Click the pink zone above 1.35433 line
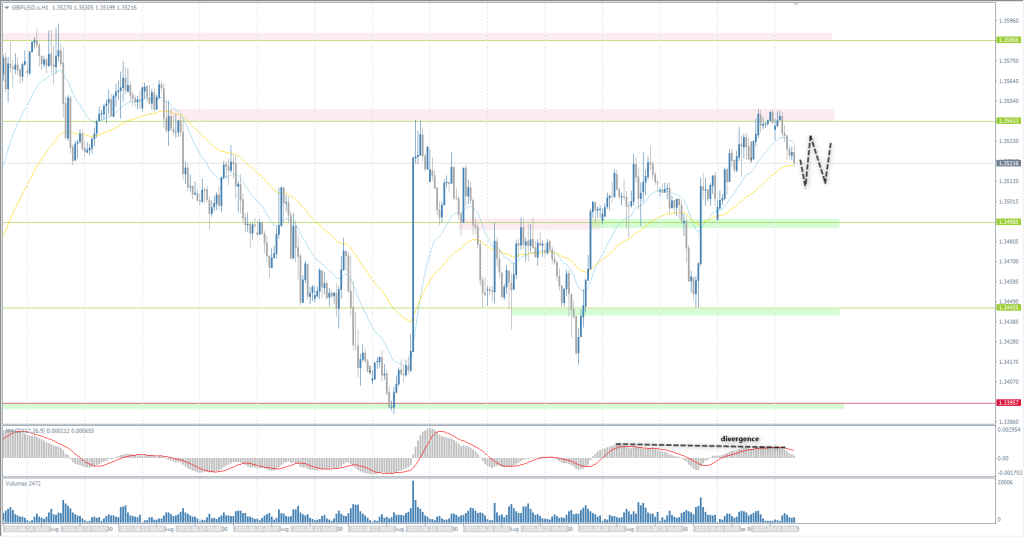Viewport: 1024px width, 537px height. (x=500, y=115)
